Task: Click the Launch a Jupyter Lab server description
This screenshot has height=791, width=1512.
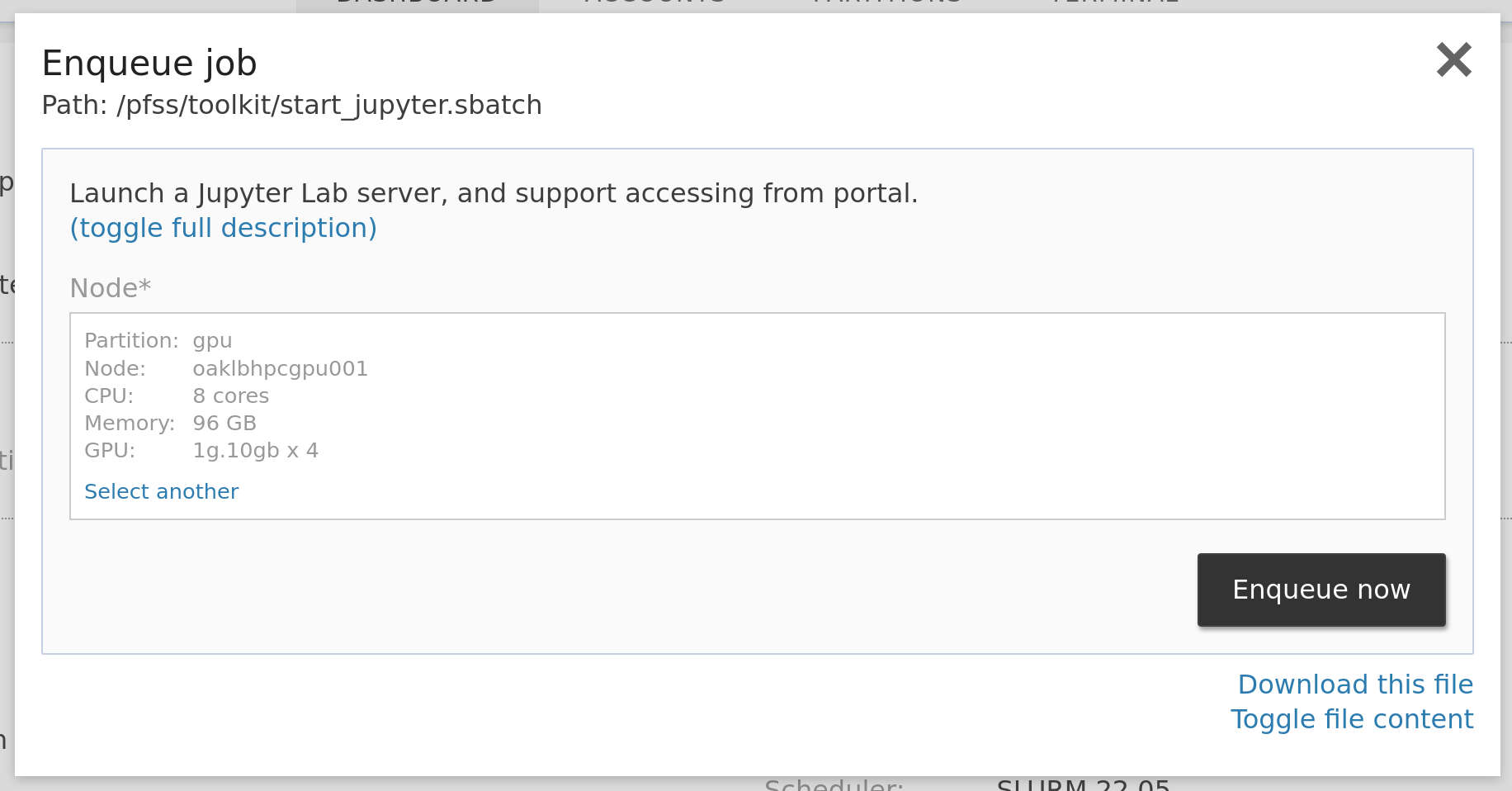Action: [494, 193]
